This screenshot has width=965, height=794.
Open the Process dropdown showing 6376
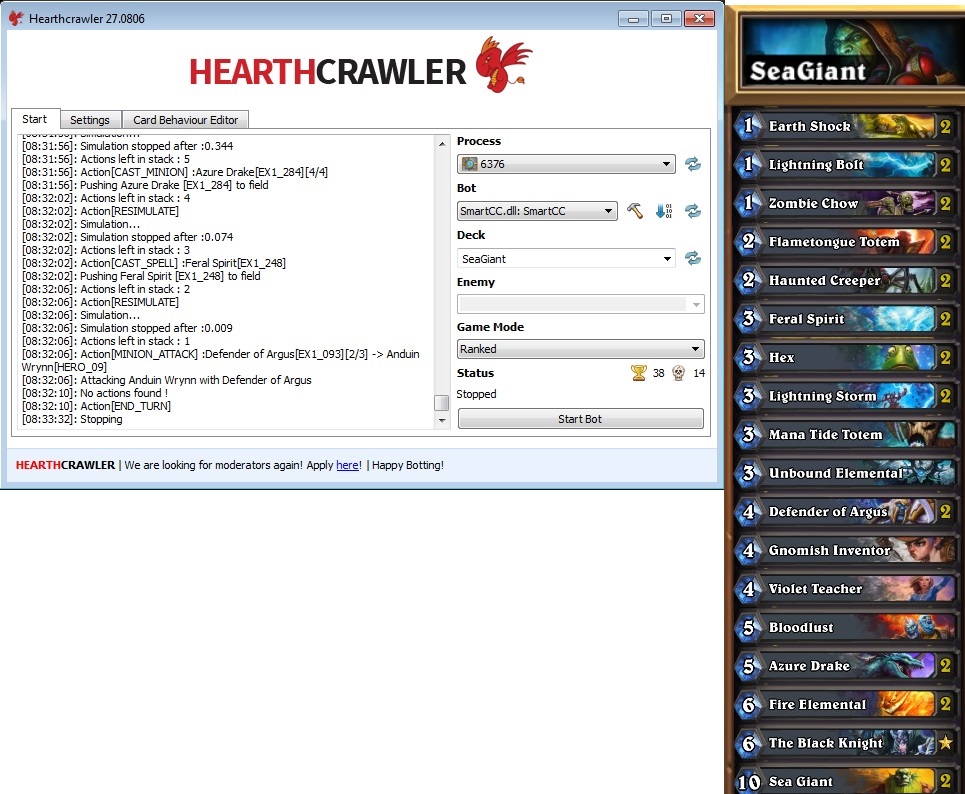click(566, 164)
